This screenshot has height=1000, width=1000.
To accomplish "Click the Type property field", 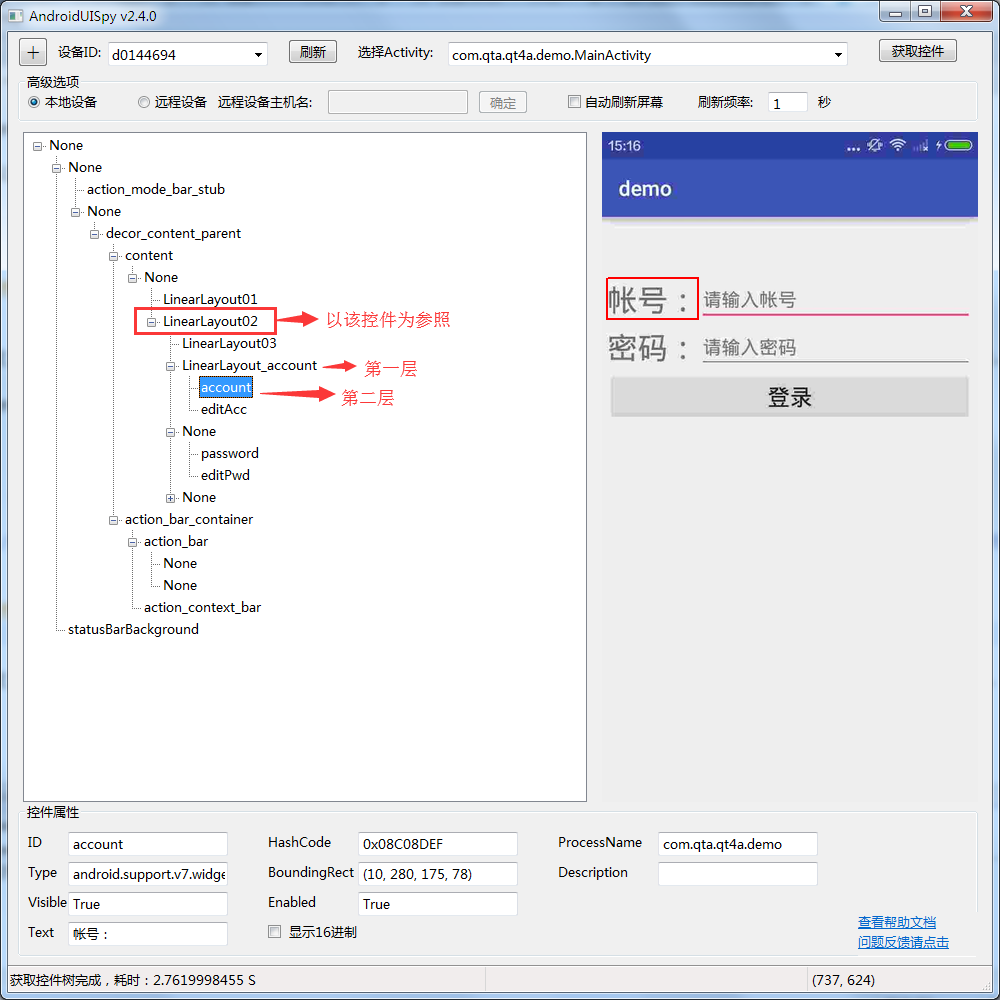I will (147, 874).
